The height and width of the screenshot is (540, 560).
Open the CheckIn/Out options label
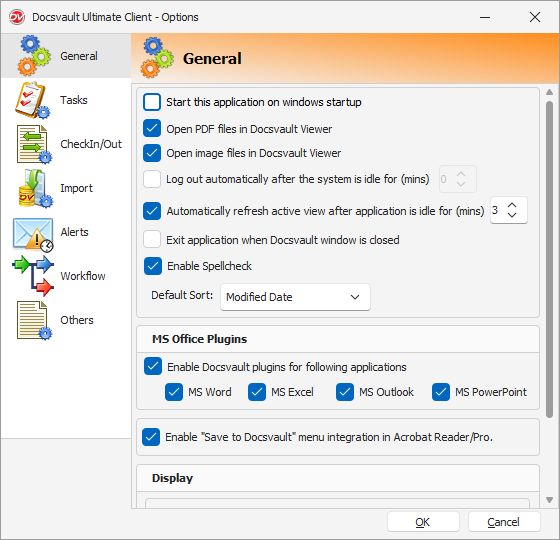click(x=91, y=144)
